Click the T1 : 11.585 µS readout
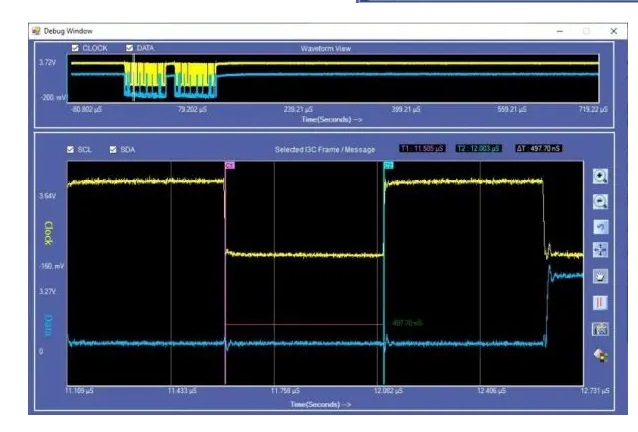 point(422,148)
